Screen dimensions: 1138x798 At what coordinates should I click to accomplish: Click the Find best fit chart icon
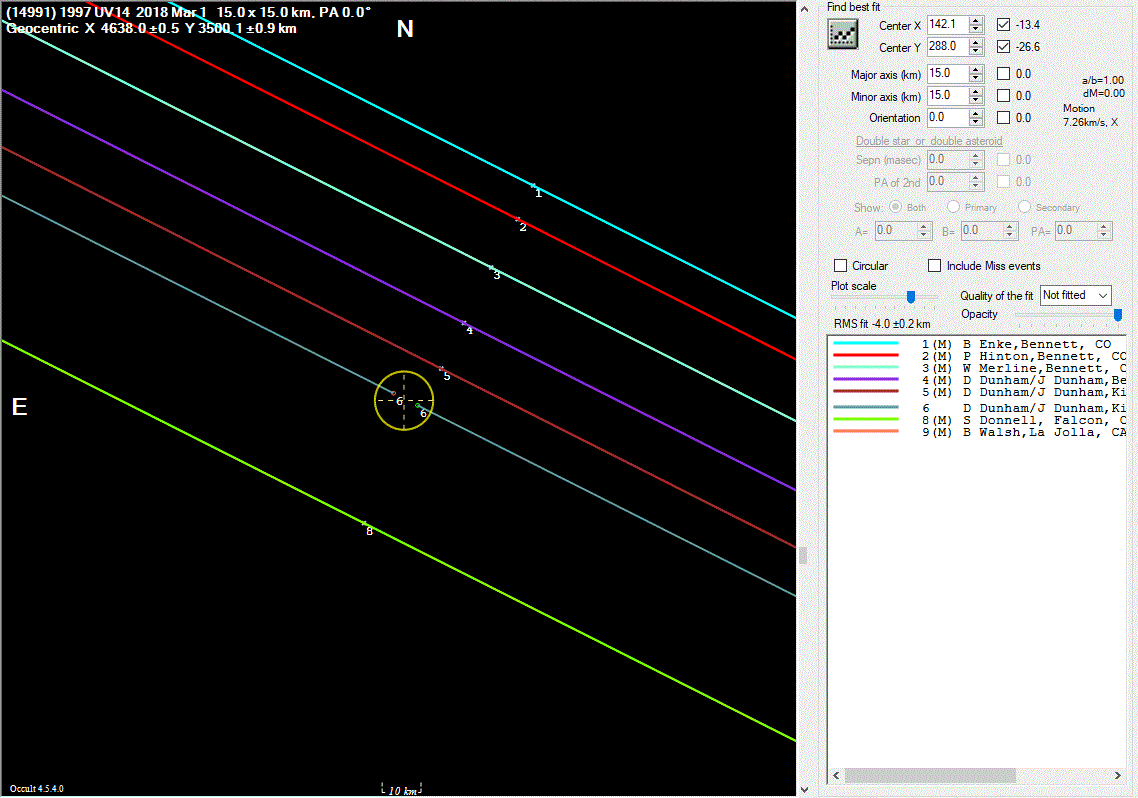tap(844, 35)
